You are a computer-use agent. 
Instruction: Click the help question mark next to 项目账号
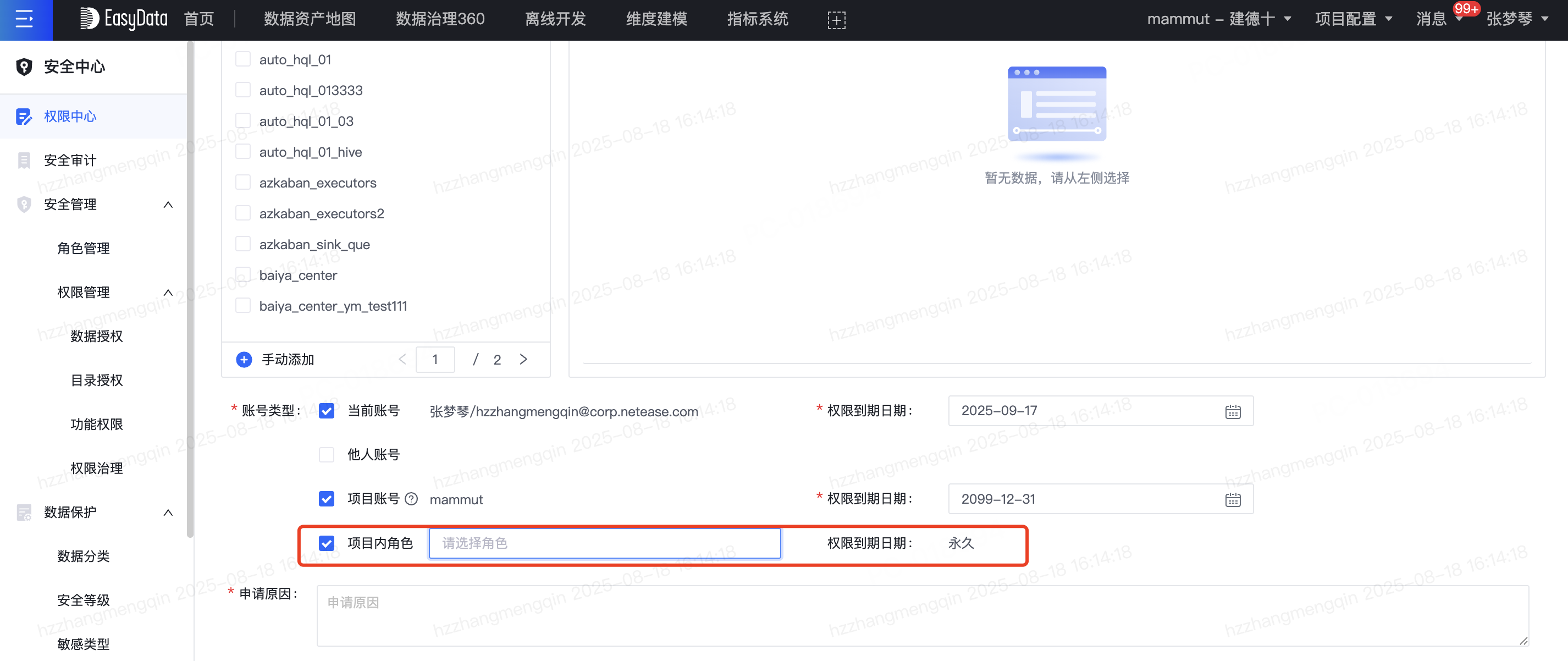click(411, 499)
